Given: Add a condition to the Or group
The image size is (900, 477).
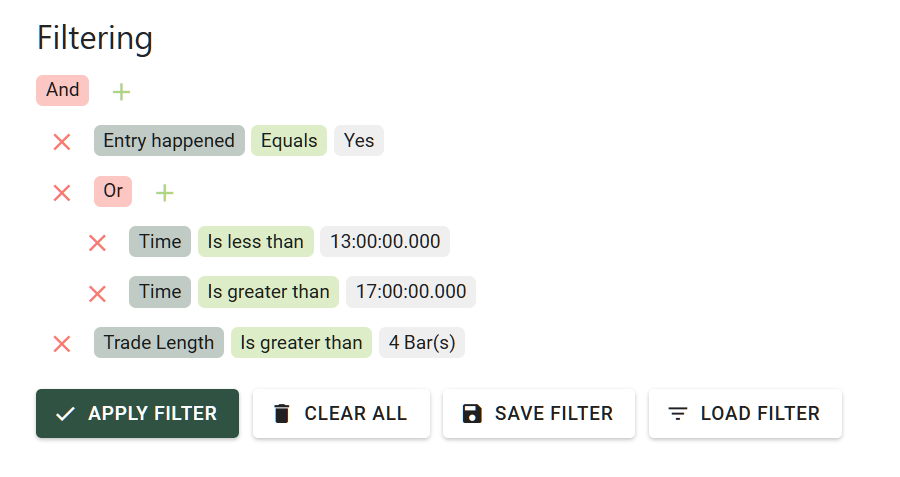Looking at the screenshot, I should click(165, 193).
